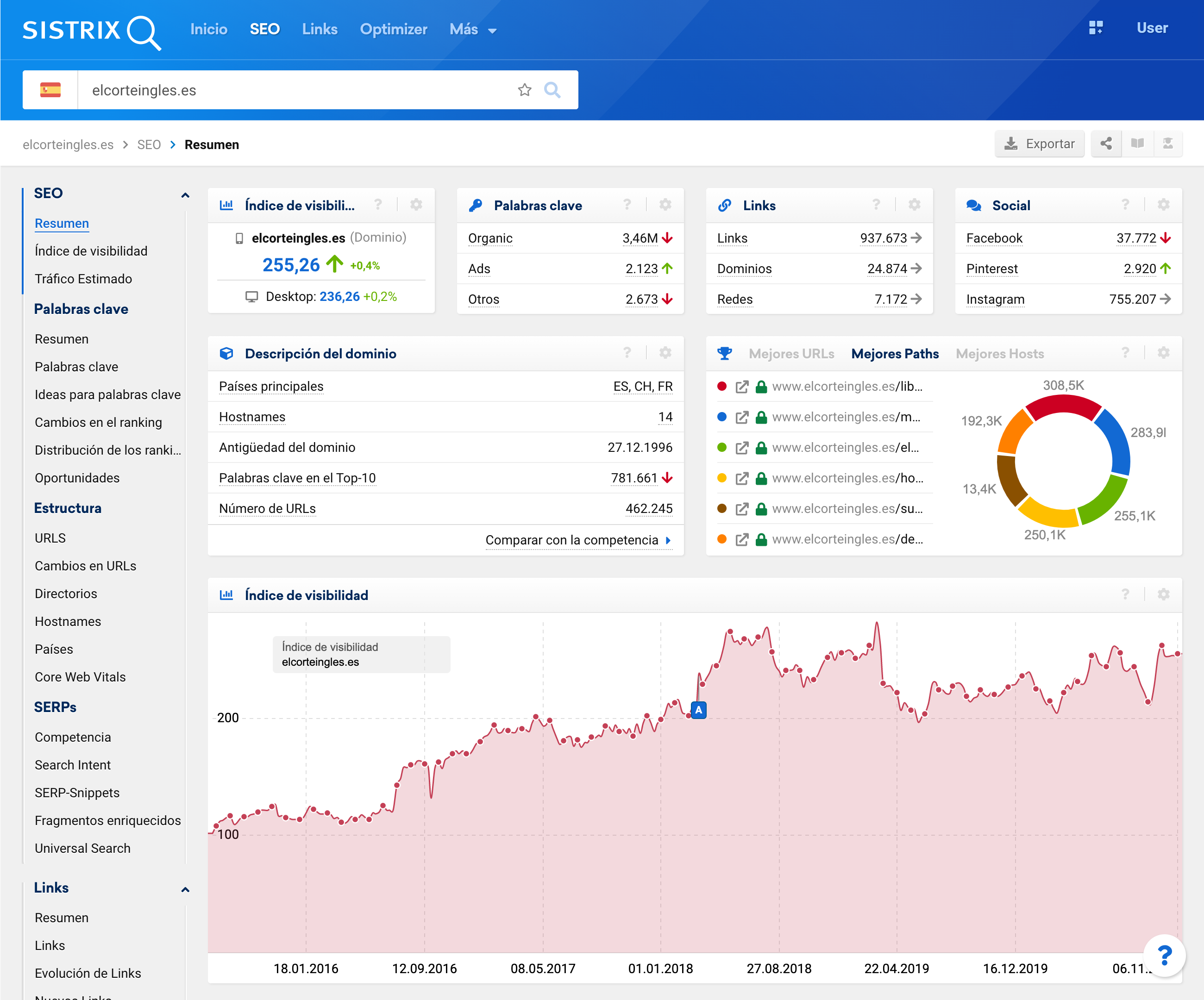Viewport: 1204px width, 1000px height.
Task: Collapse the Links sidebar section
Action: tap(185, 889)
